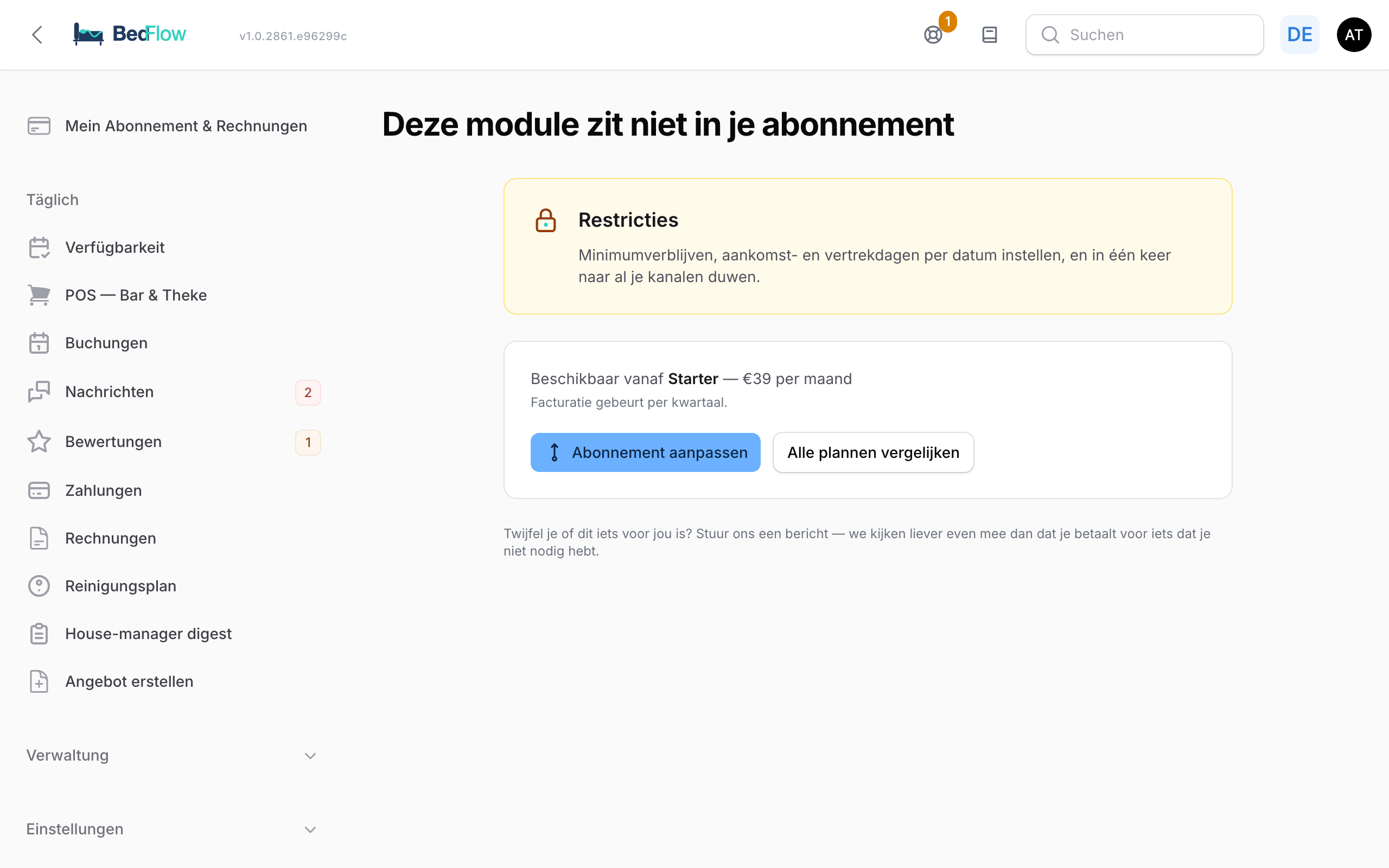The image size is (1389, 868).
Task: Click the Täglich section heading
Action: pyautogui.click(x=52, y=200)
